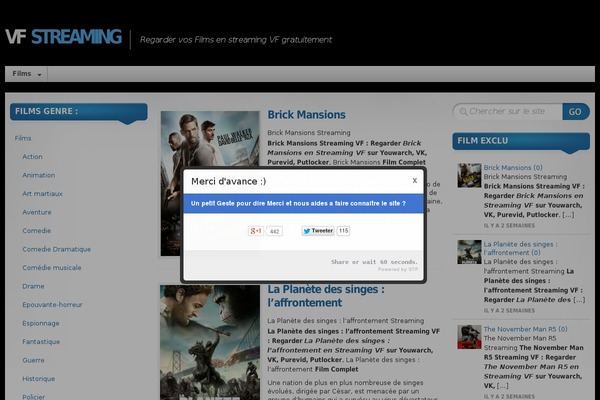
Task: Click the GO search button
Action: (x=575, y=112)
